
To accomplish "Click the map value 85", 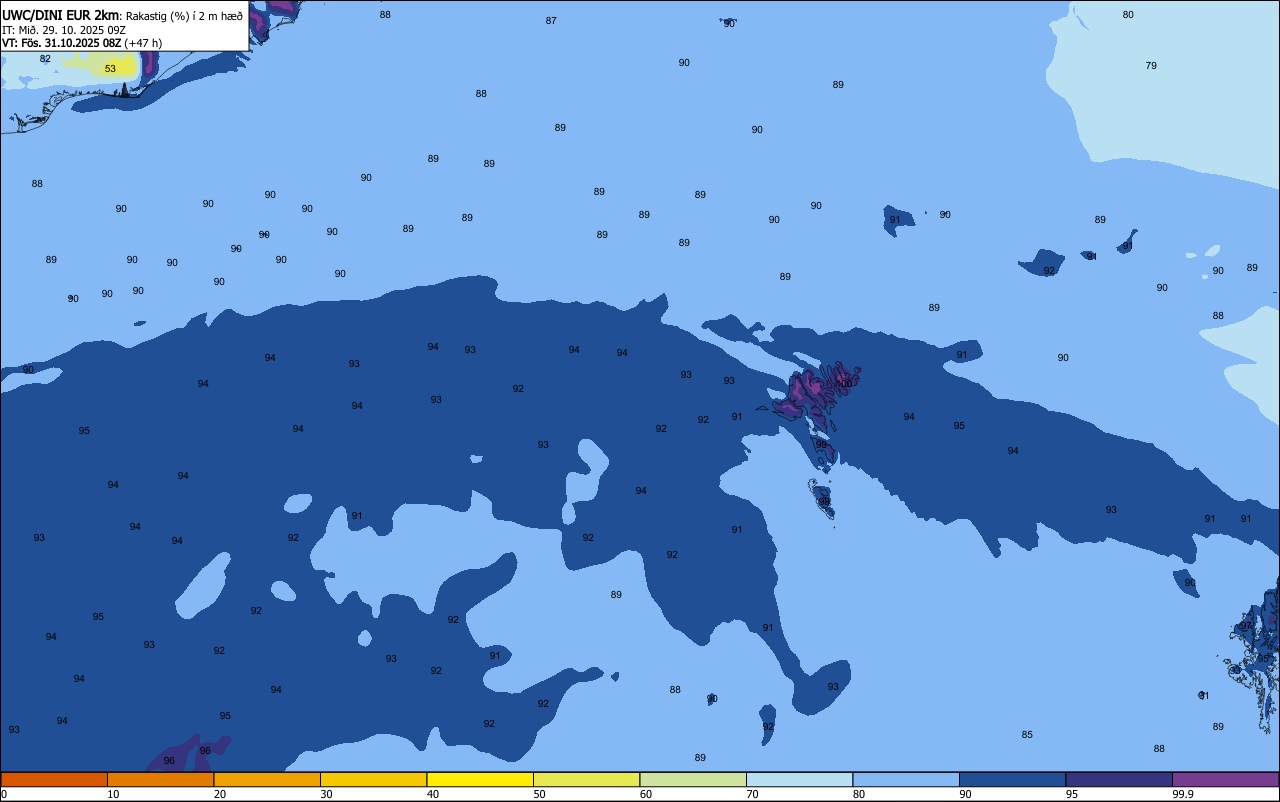I will click(x=1027, y=735).
